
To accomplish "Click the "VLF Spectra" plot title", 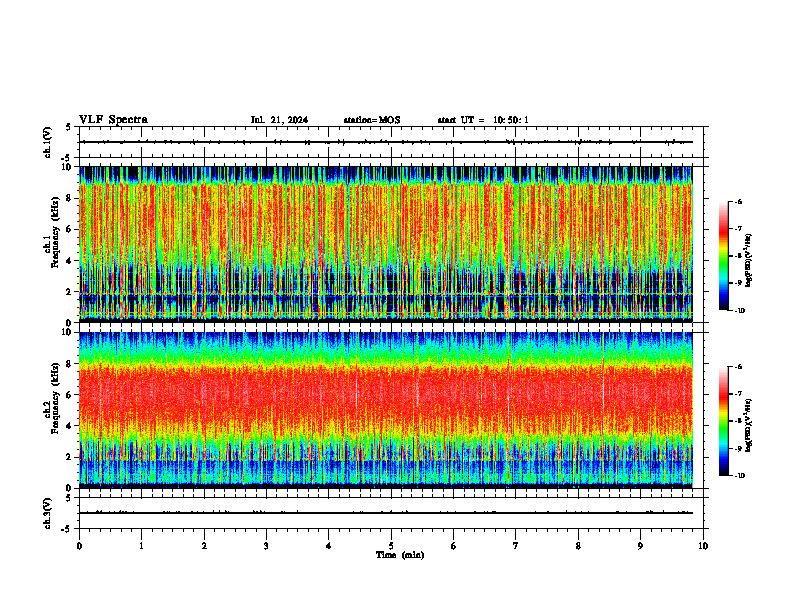I will coord(113,120).
